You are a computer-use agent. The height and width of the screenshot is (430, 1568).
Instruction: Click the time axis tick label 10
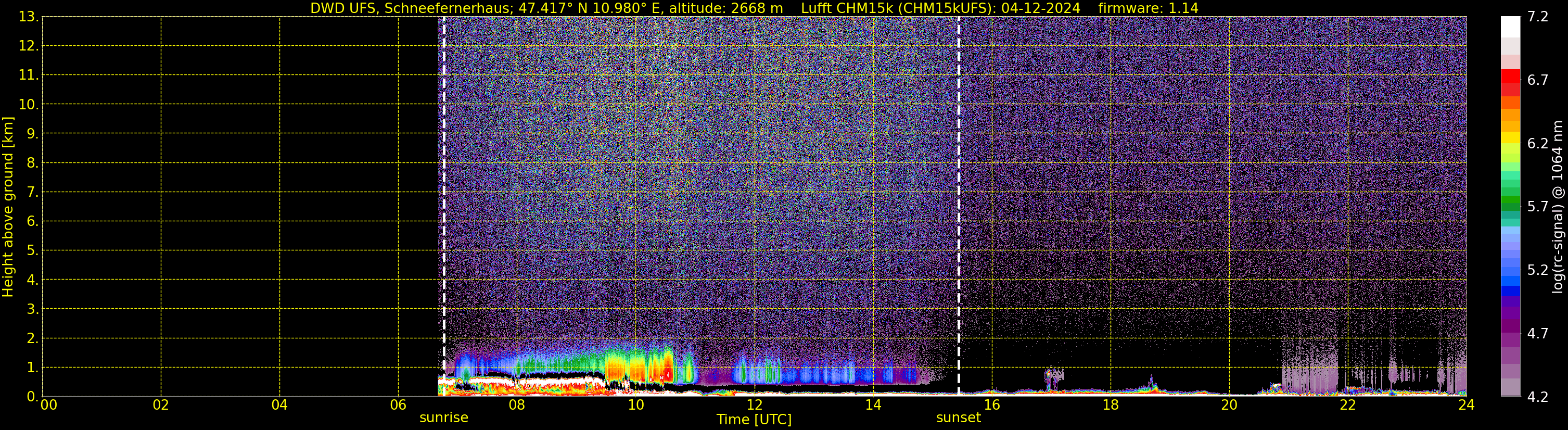coord(635,405)
